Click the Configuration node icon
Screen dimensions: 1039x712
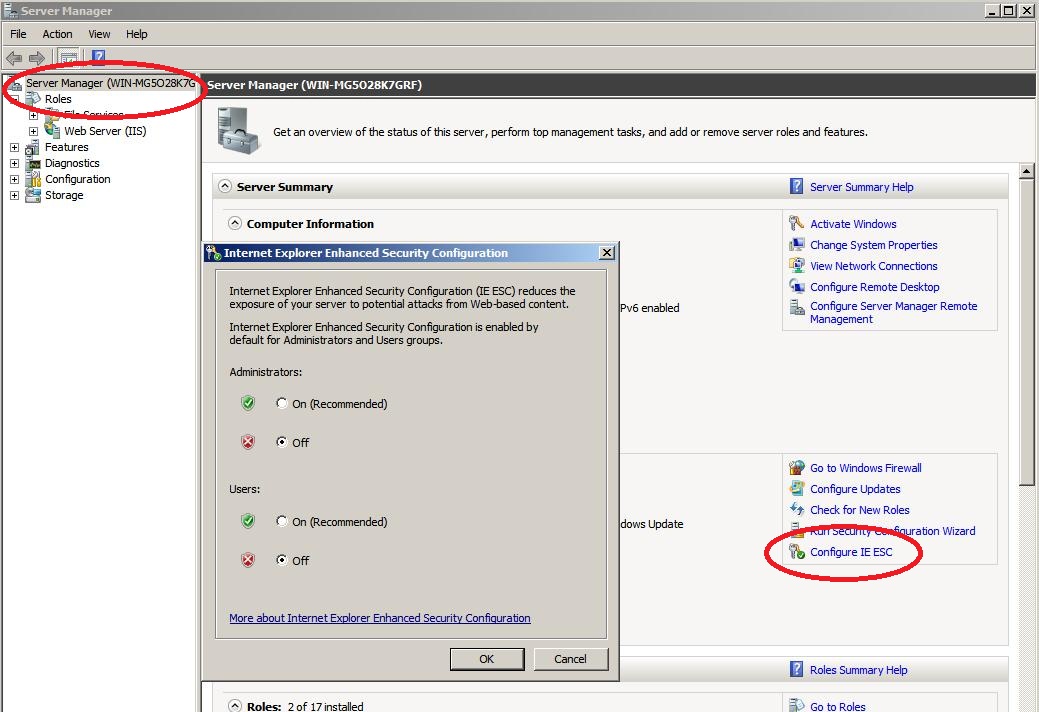pyautogui.click(x=32, y=179)
